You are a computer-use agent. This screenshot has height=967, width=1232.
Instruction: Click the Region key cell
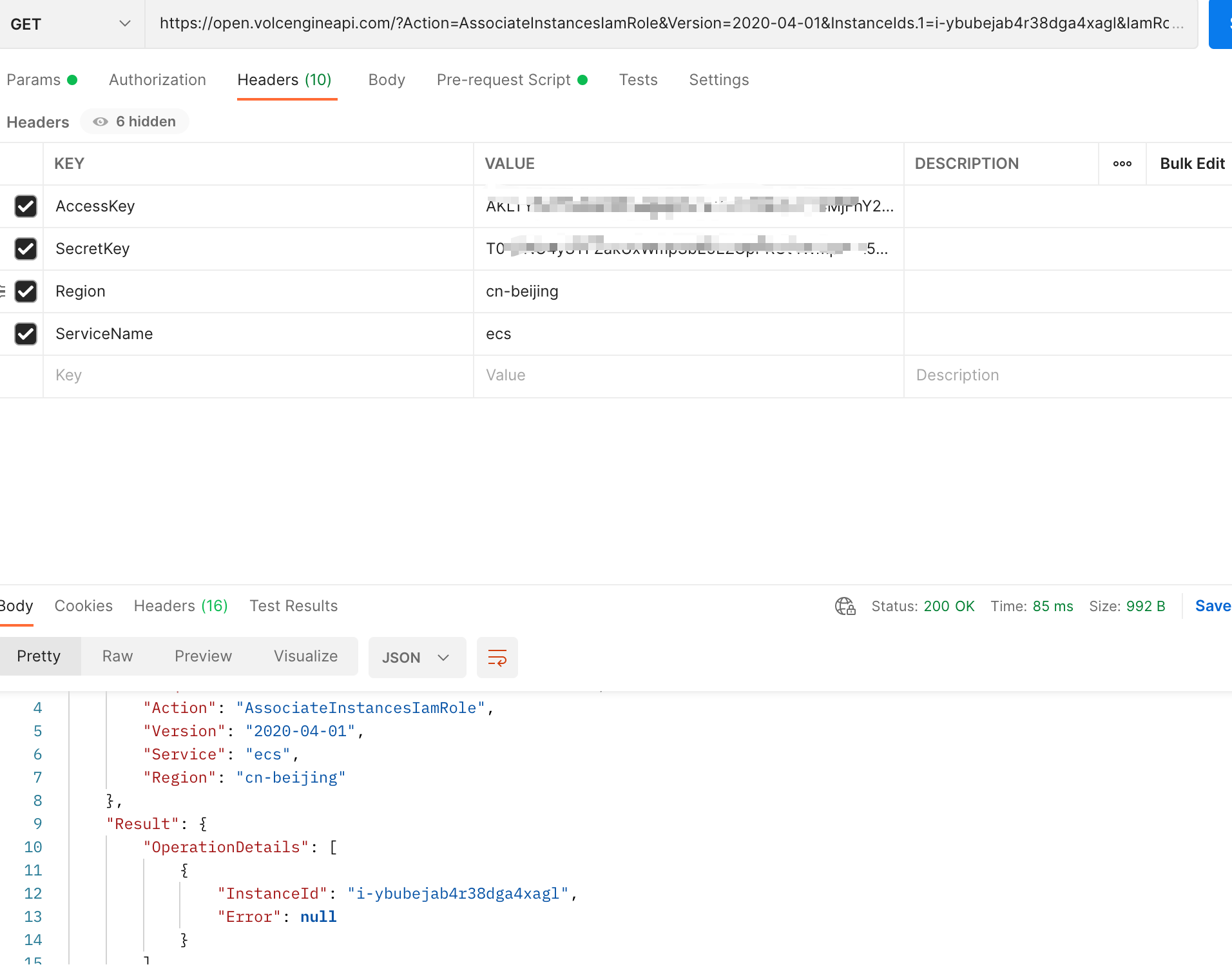(x=258, y=291)
